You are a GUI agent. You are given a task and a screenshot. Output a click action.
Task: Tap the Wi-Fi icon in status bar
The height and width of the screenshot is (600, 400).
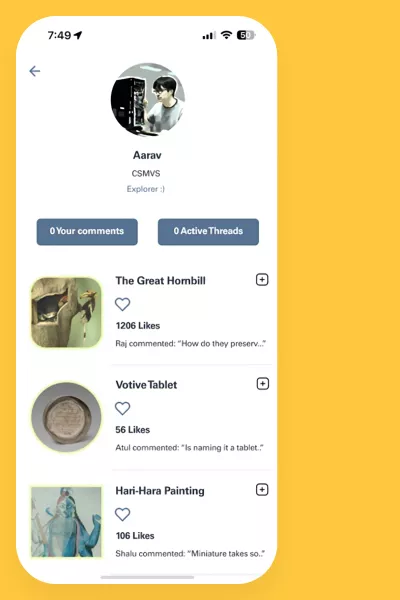click(227, 35)
